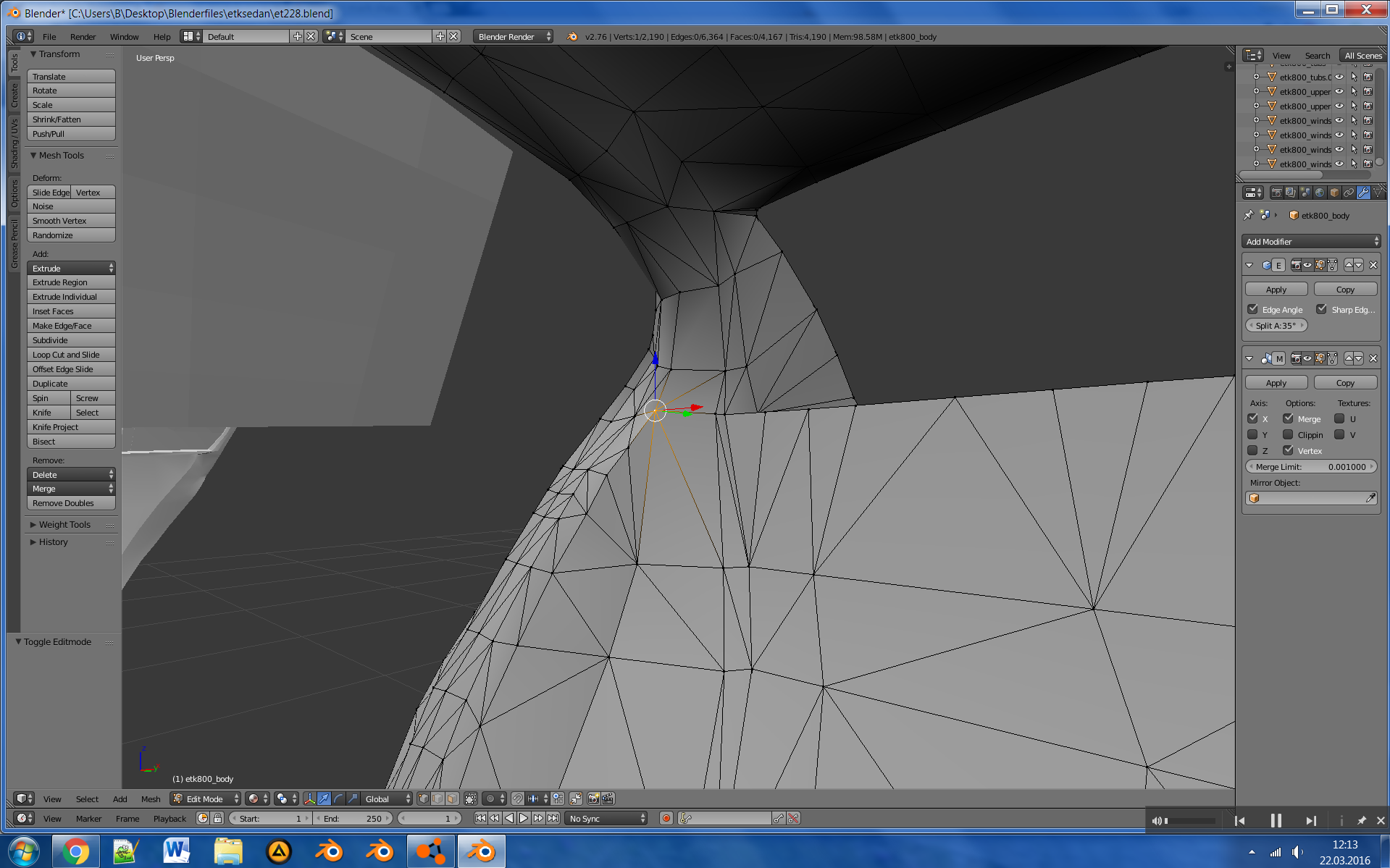Switch to the Create tool shelf tab

pyautogui.click(x=14, y=96)
